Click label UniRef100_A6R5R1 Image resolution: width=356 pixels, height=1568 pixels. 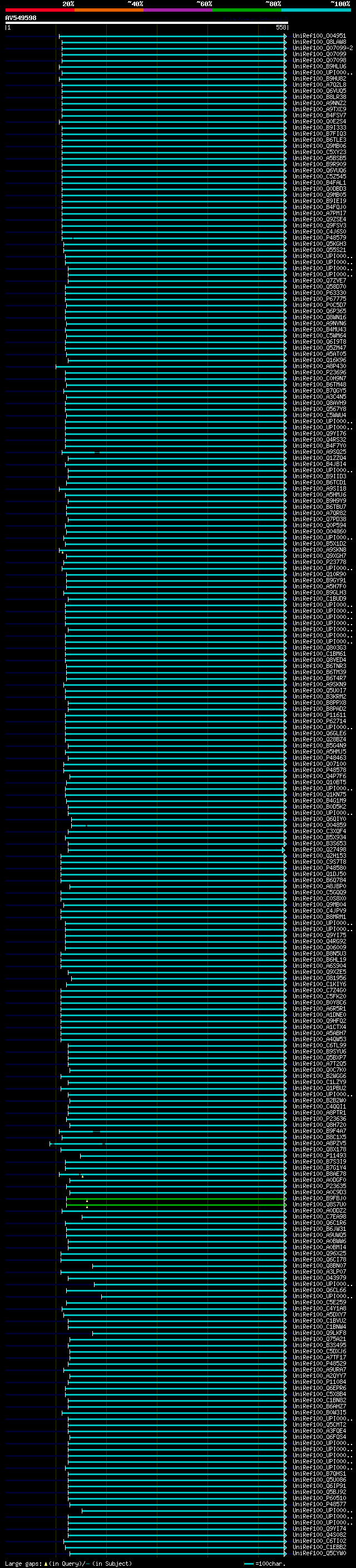[319, 1008]
